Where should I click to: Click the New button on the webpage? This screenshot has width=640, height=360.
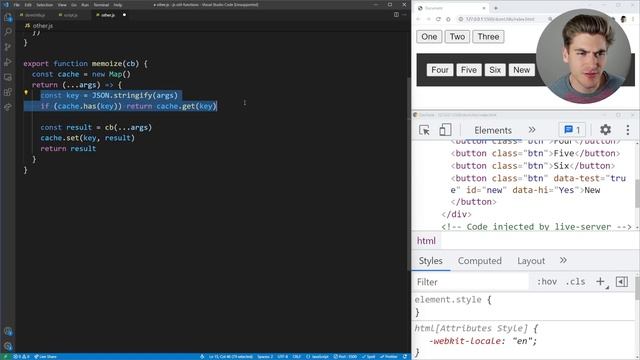[522, 70]
